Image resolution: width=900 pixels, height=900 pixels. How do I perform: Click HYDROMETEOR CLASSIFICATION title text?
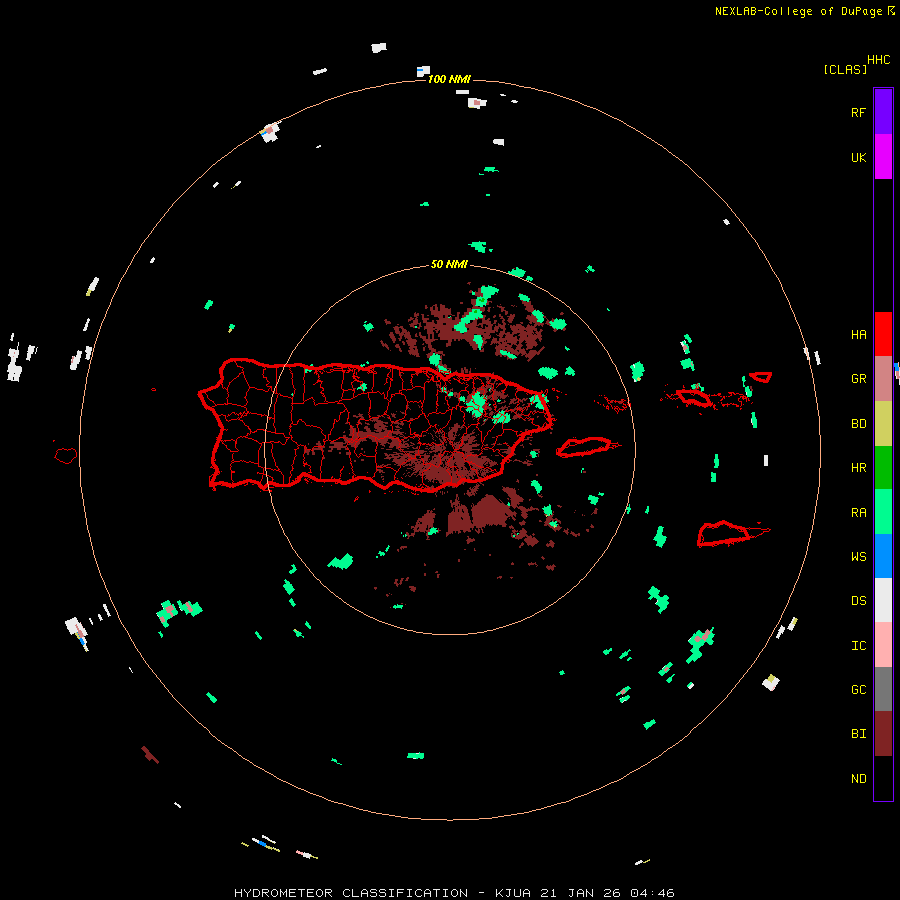pyautogui.click(x=351, y=893)
